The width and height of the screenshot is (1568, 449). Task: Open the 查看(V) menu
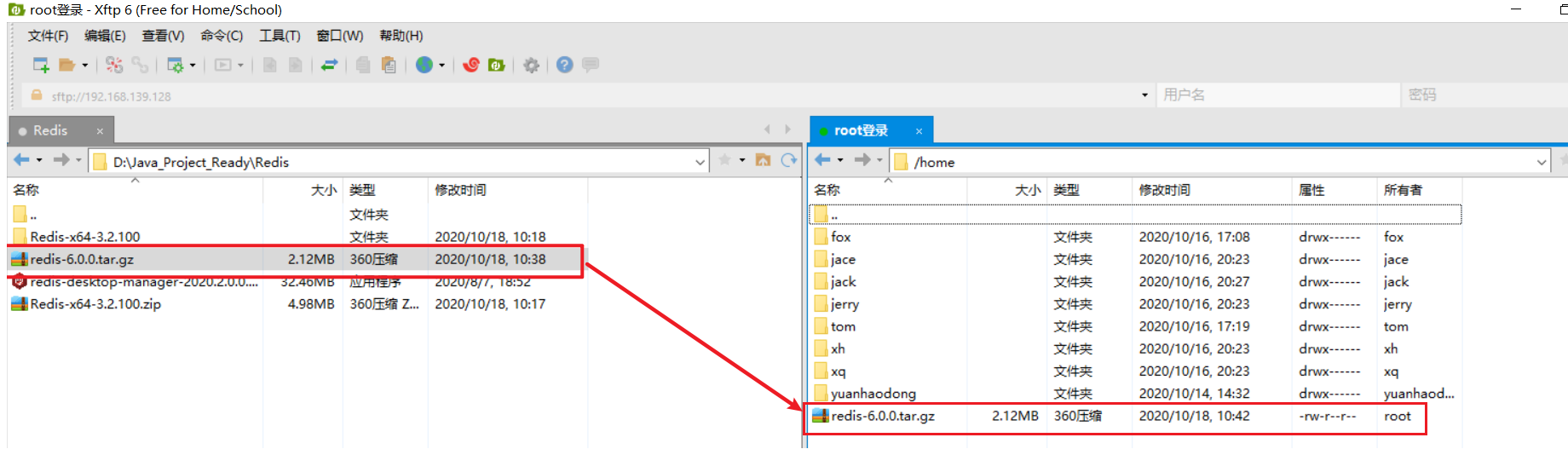[x=163, y=36]
